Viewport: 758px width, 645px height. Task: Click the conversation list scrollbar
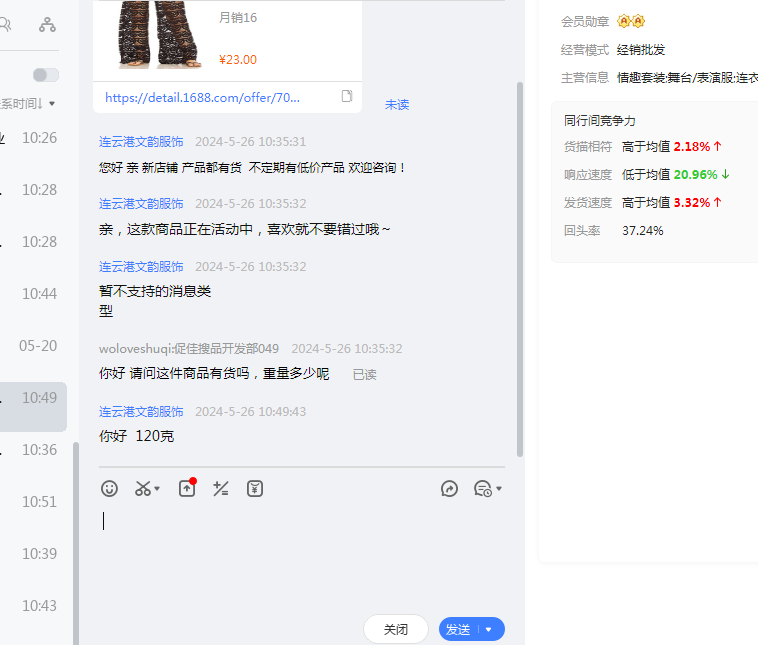click(x=75, y=543)
